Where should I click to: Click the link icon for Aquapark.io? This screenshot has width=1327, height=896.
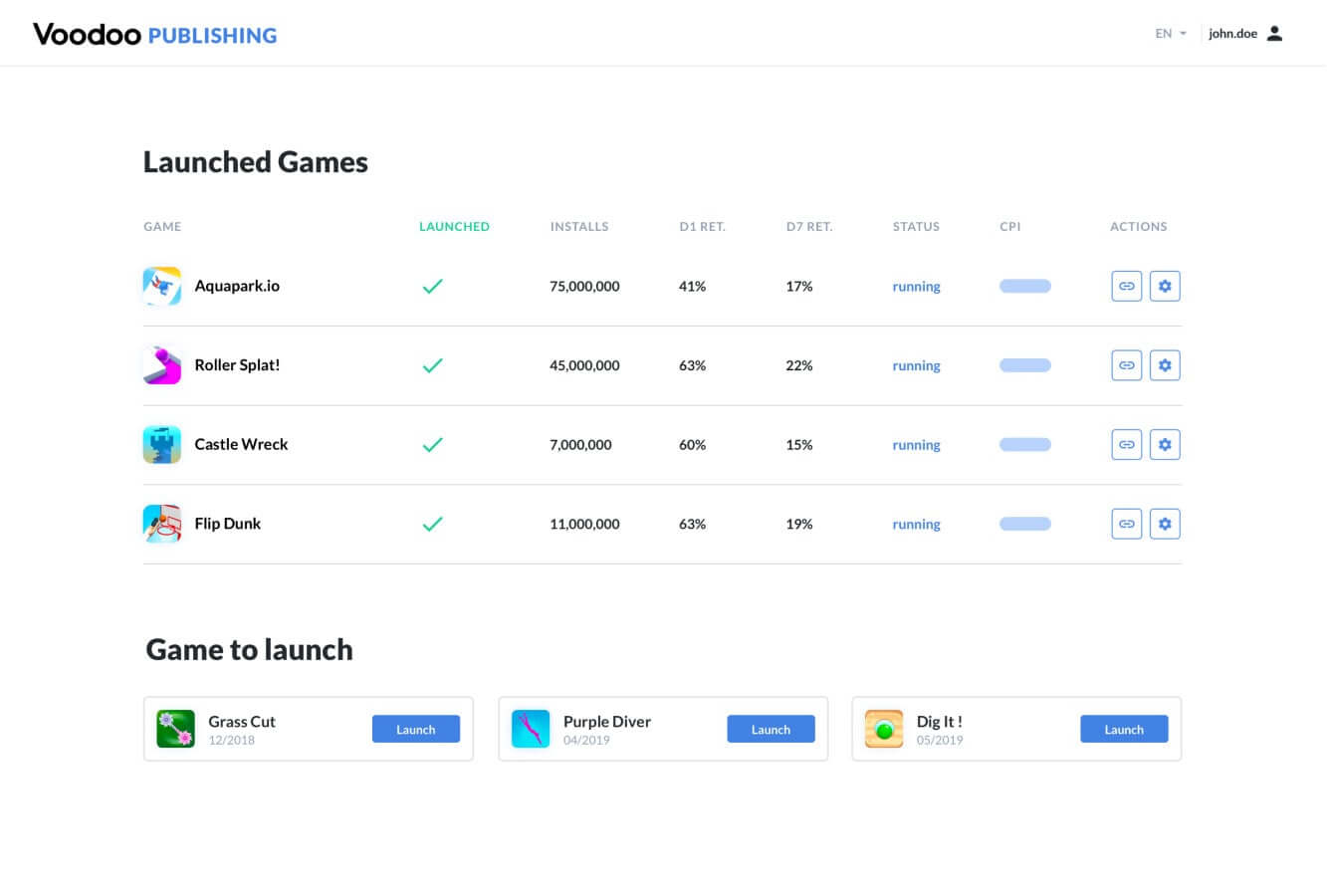(x=1126, y=286)
